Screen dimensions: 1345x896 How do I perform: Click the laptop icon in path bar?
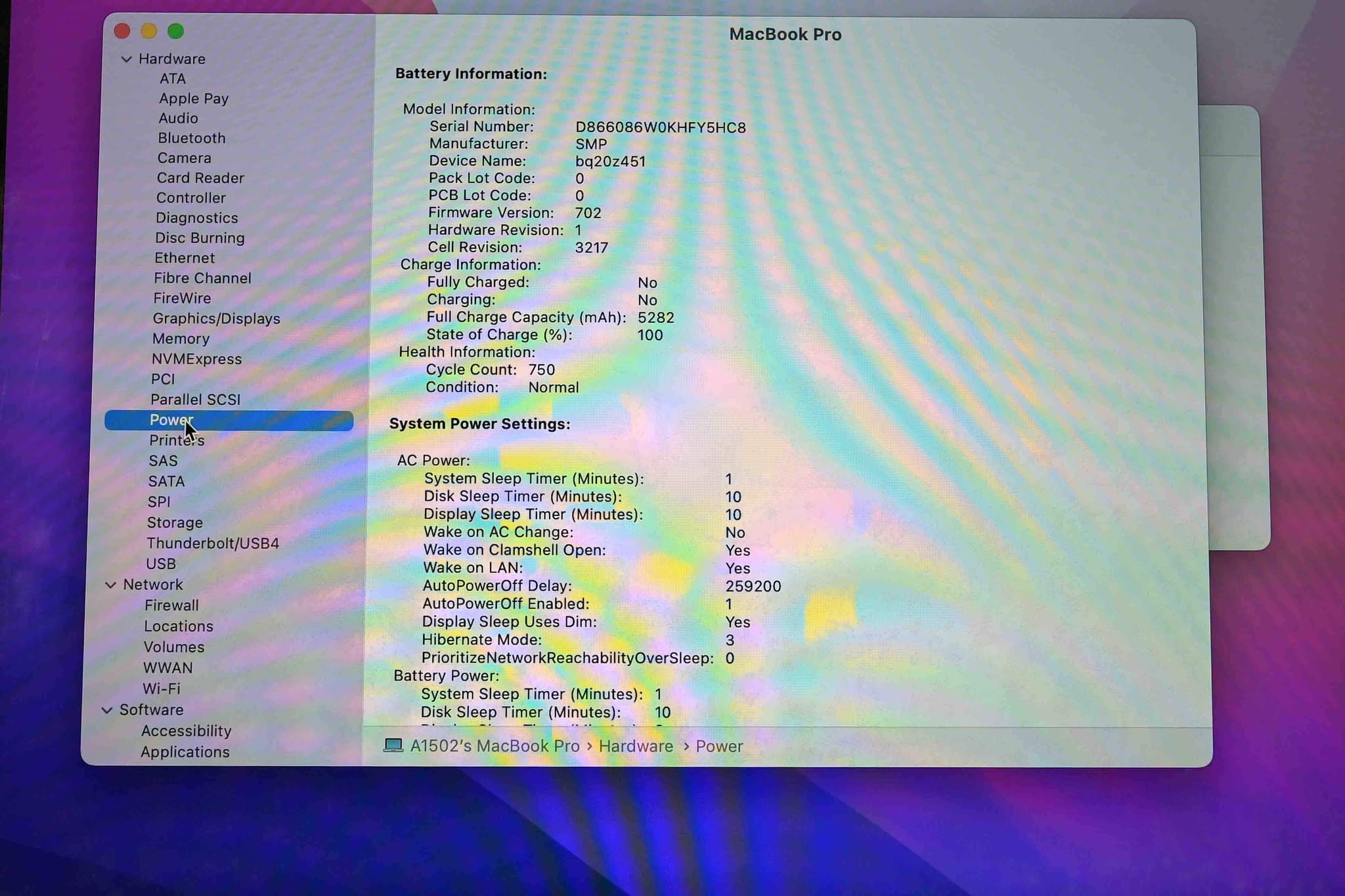[393, 746]
